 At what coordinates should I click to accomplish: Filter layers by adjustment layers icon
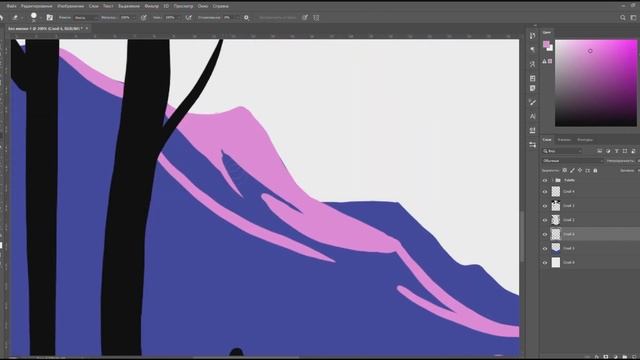click(608, 151)
